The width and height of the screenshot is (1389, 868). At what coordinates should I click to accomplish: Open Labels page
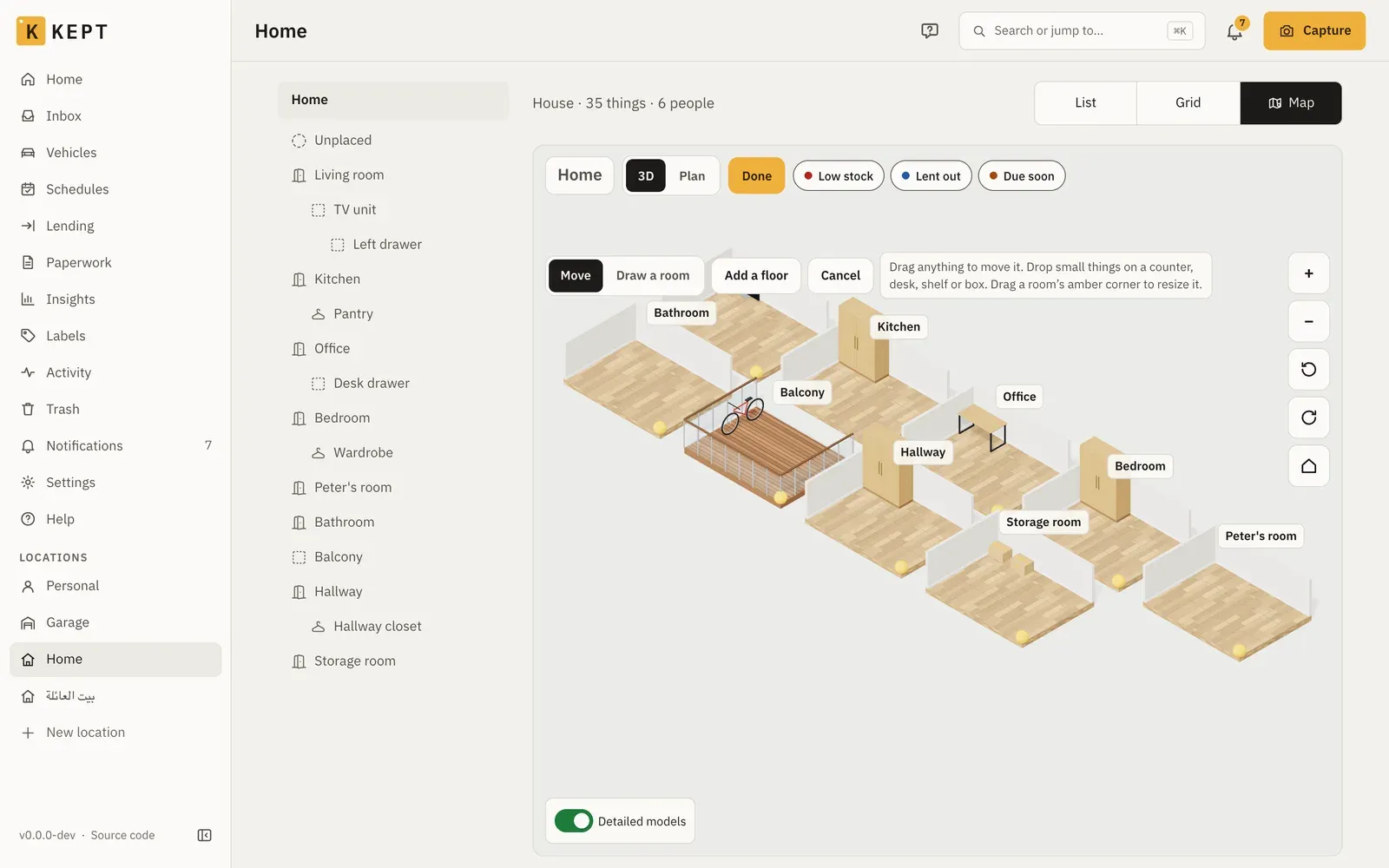115,336
